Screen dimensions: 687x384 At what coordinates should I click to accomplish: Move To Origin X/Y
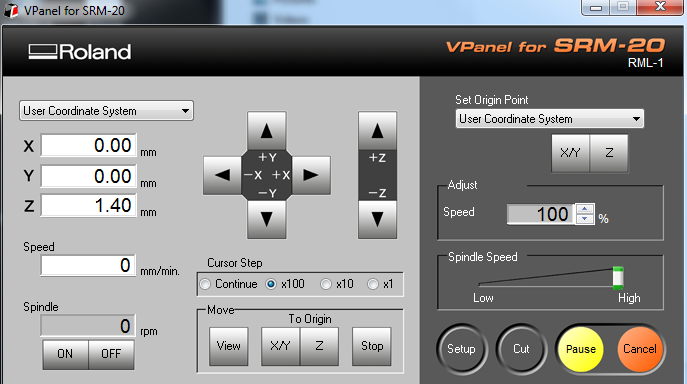[280, 346]
